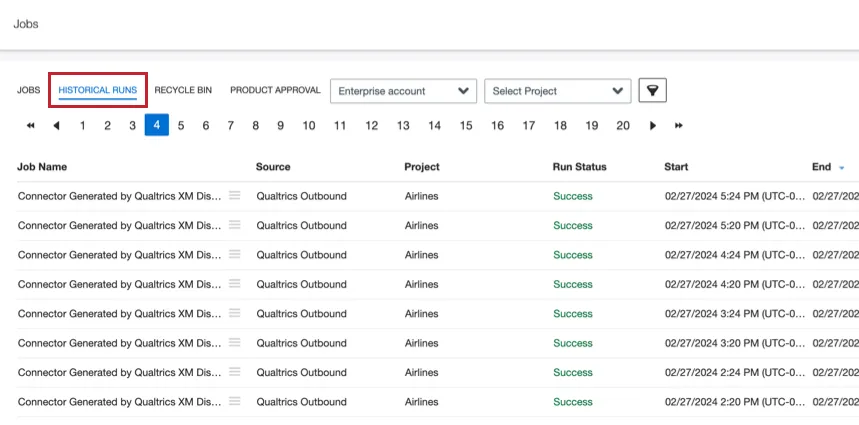The width and height of the screenshot is (859, 425).
Task: Switch to the Jobs tab
Action: [x=29, y=90]
